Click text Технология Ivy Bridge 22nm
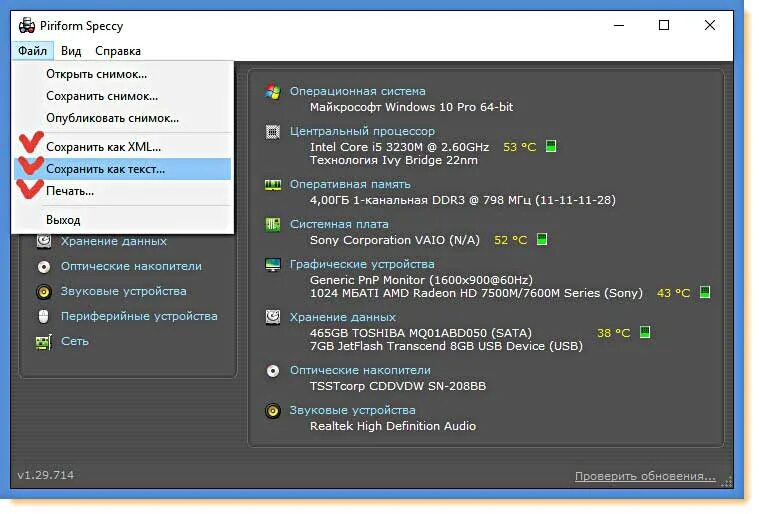This screenshot has width=759, height=514. (x=394, y=160)
